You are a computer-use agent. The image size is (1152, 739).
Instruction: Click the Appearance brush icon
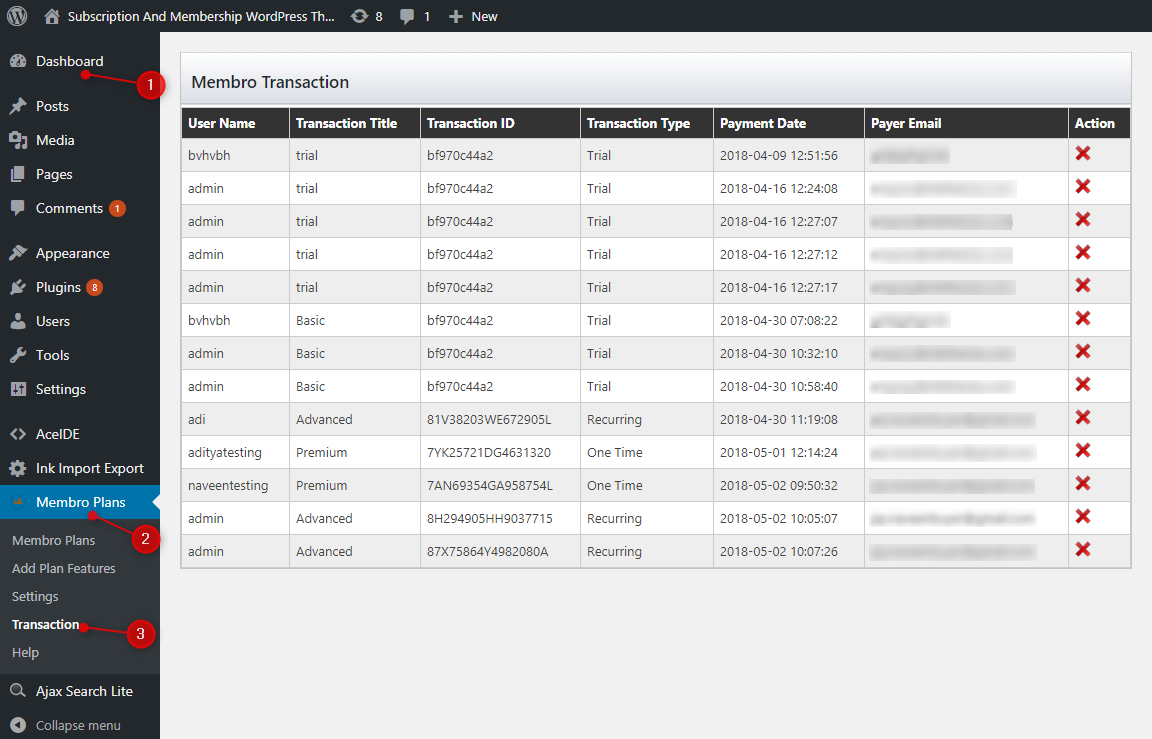18,253
